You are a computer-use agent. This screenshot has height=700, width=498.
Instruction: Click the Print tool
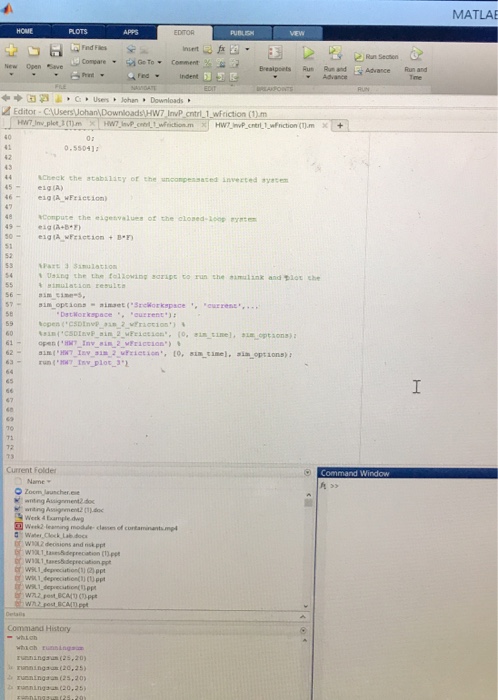click(84, 75)
